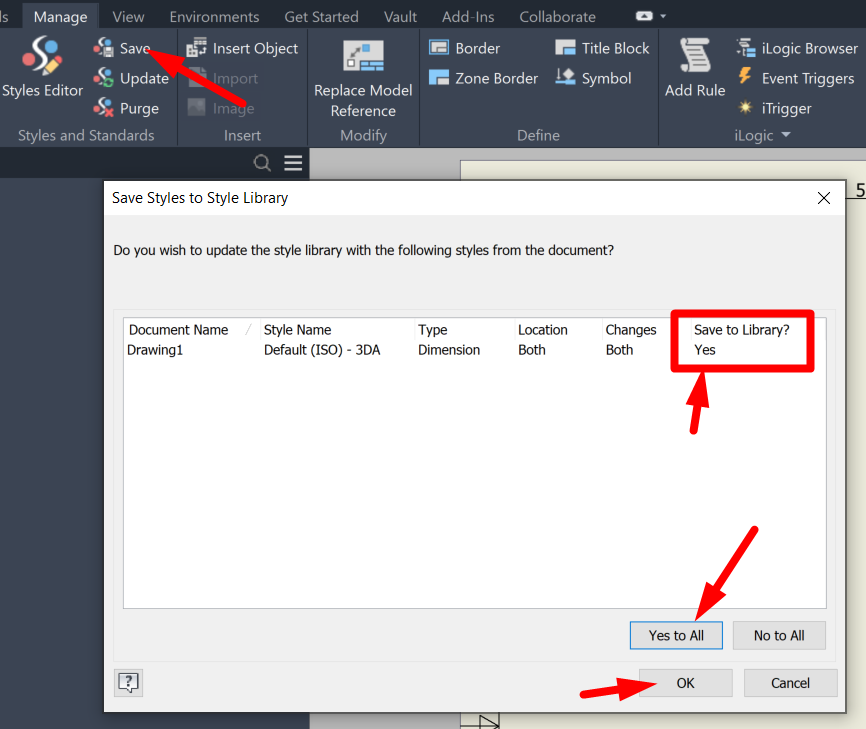
Task: Click the Yes to All button
Action: coord(676,635)
